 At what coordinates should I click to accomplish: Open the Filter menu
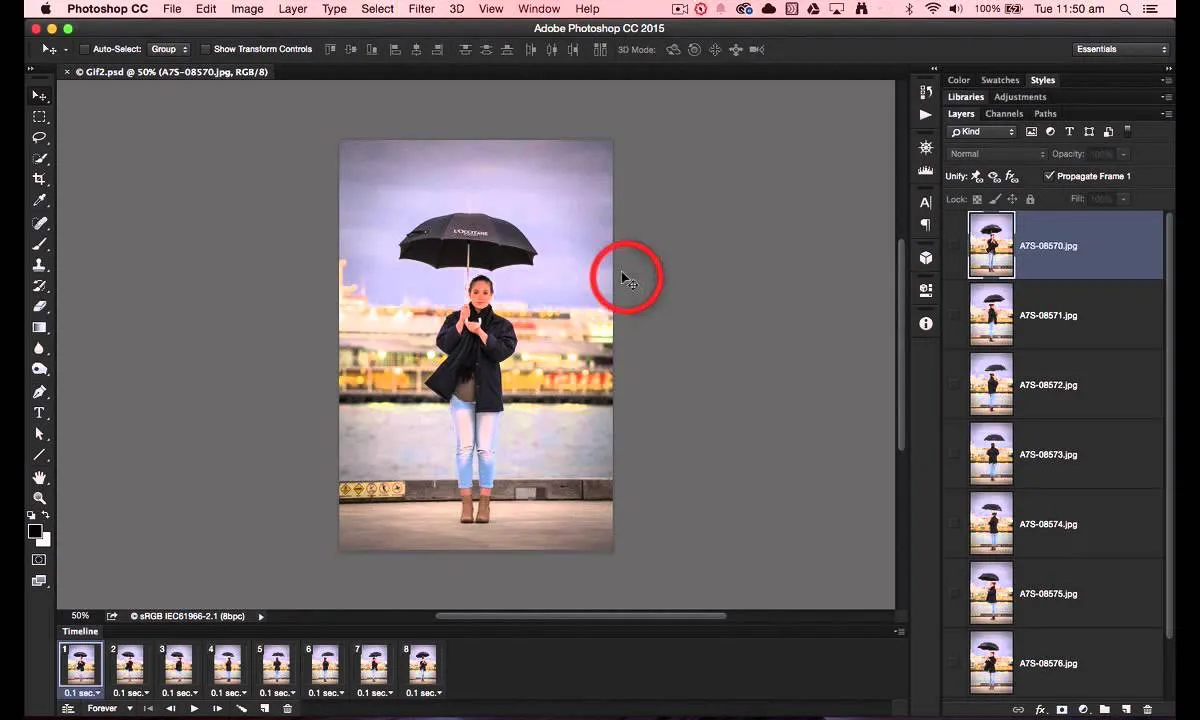421,9
